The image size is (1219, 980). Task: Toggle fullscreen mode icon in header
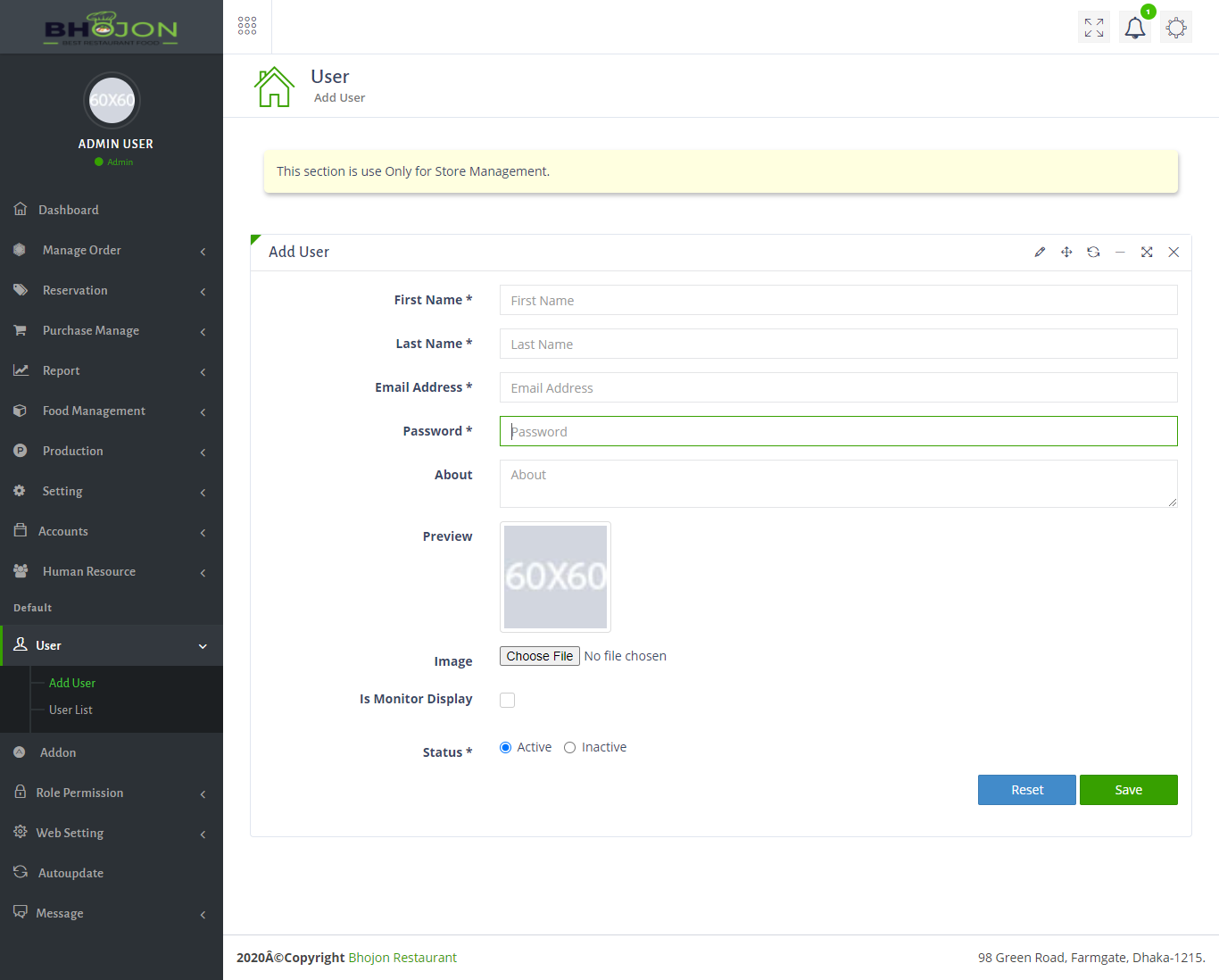click(1094, 28)
